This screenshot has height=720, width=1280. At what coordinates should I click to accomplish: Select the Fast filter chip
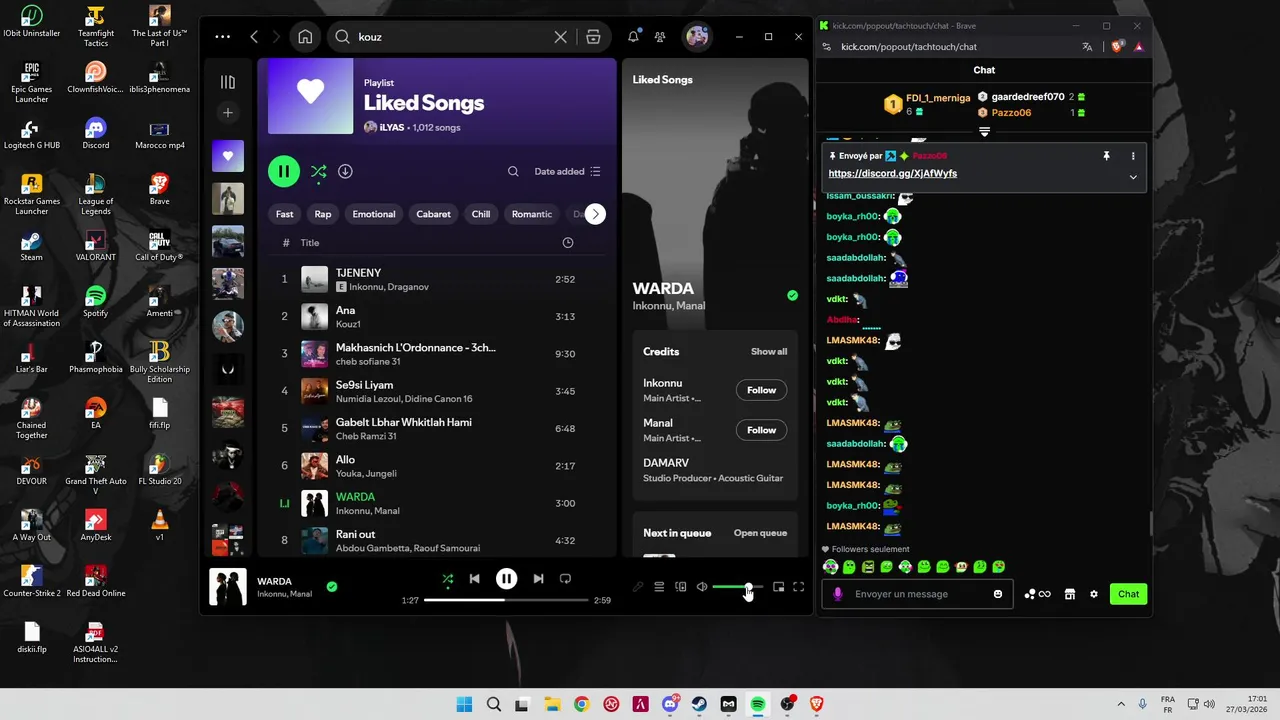point(285,214)
